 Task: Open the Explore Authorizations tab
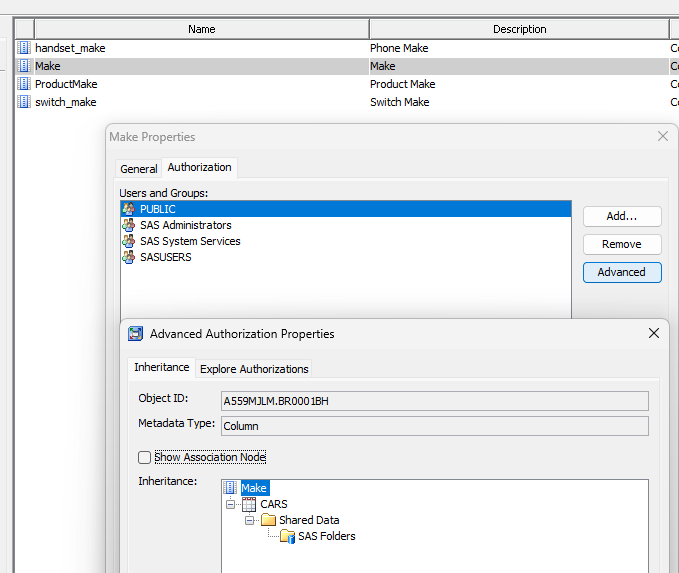[x=254, y=369]
